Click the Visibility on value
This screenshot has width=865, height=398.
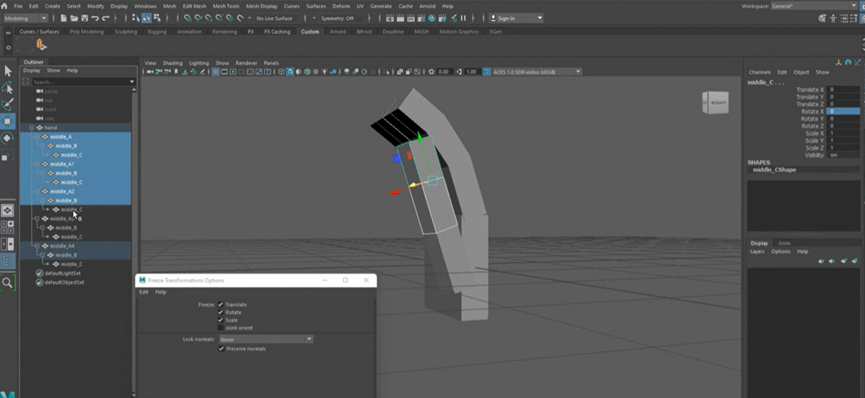(x=843, y=155)
